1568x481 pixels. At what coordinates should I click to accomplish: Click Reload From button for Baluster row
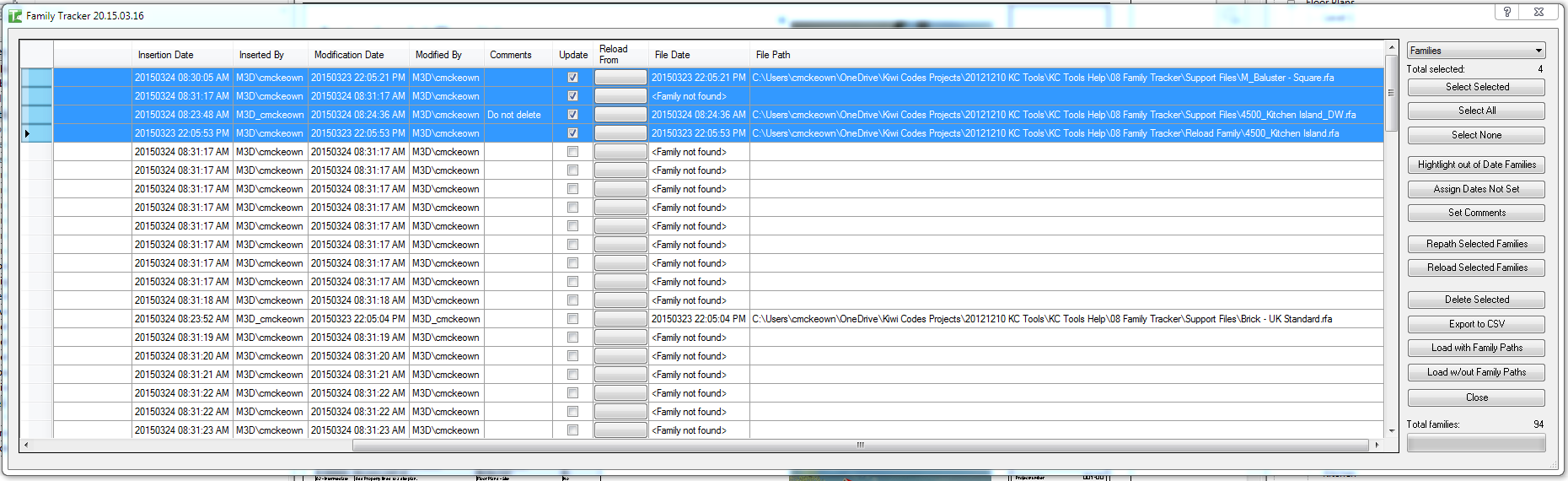tap(620, 78)
